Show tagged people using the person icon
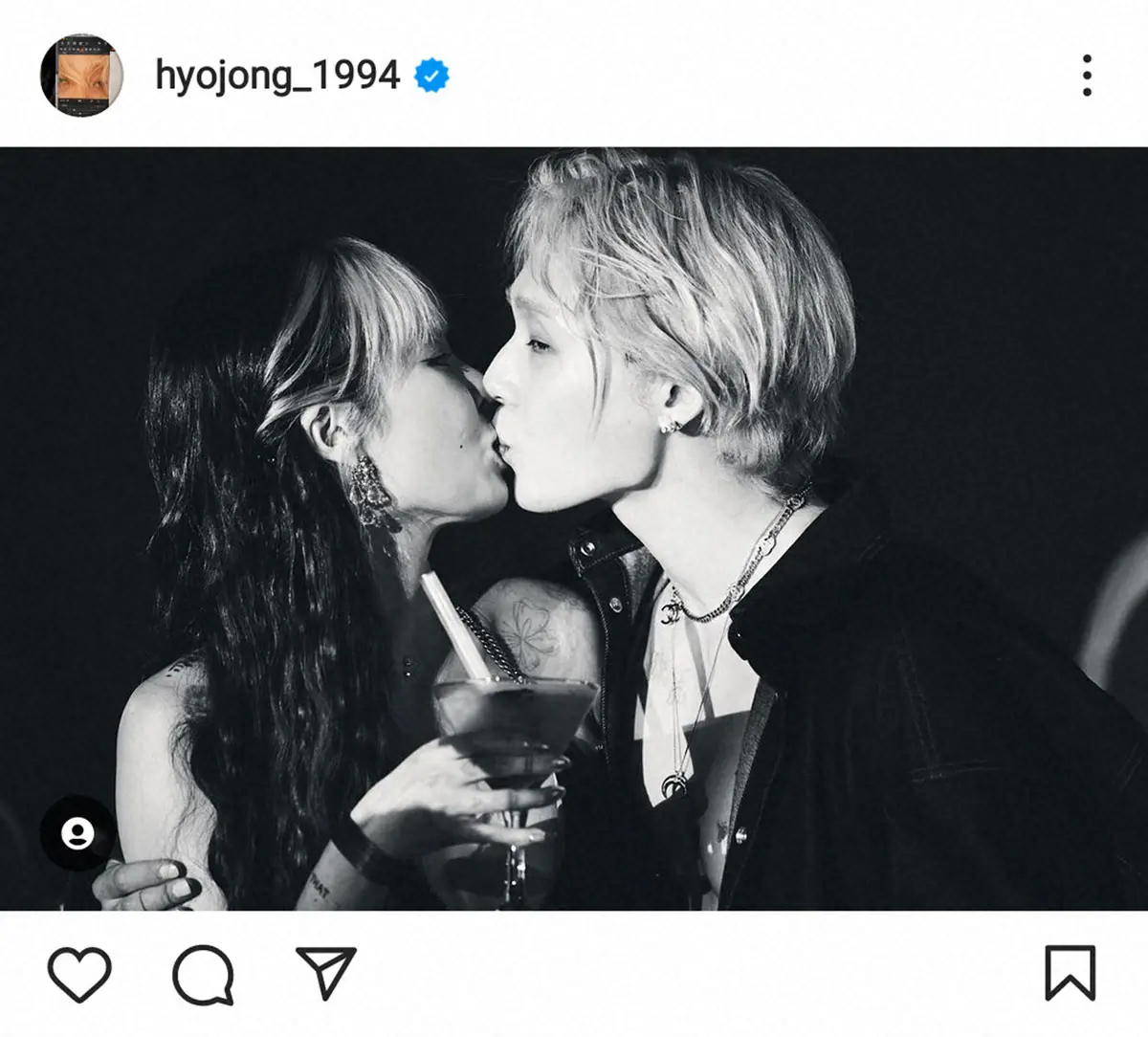The image size is (1148, 1037). click(77, 833)
